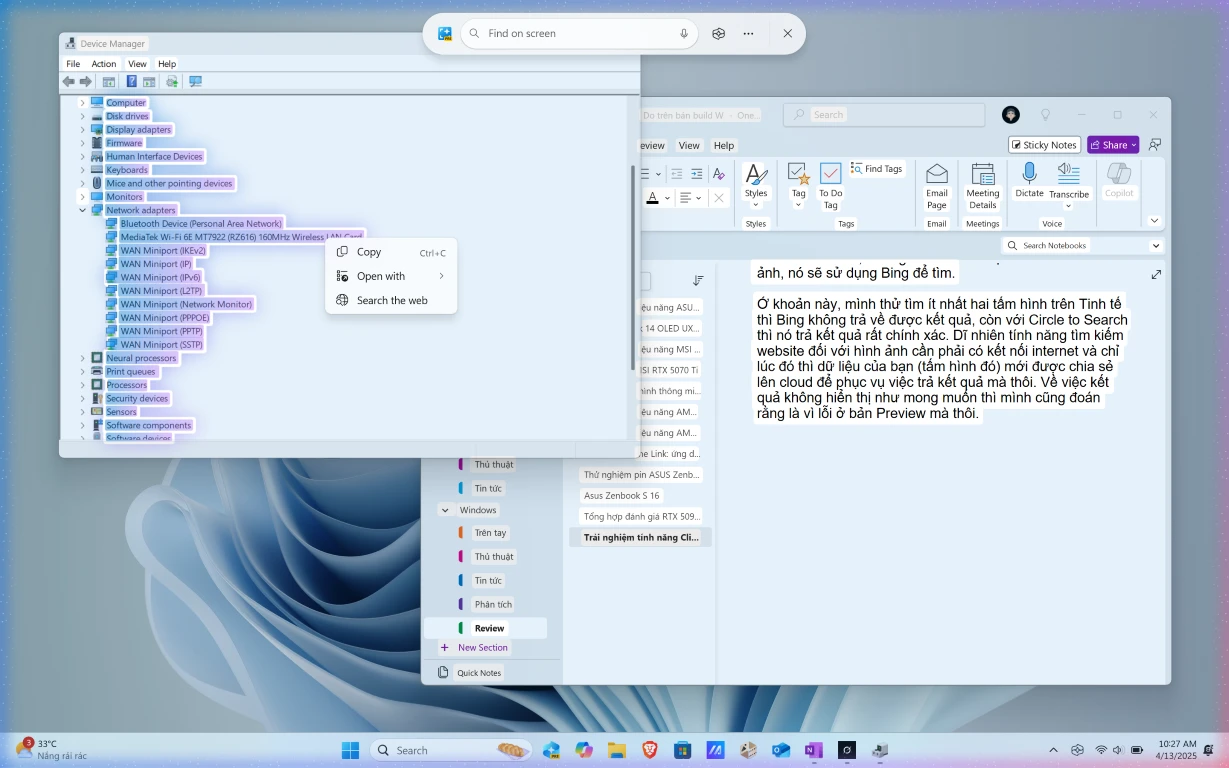Click the Forward arrow in Device Manager toolbar
The image size is (1229, 768).
pos(86,82)
